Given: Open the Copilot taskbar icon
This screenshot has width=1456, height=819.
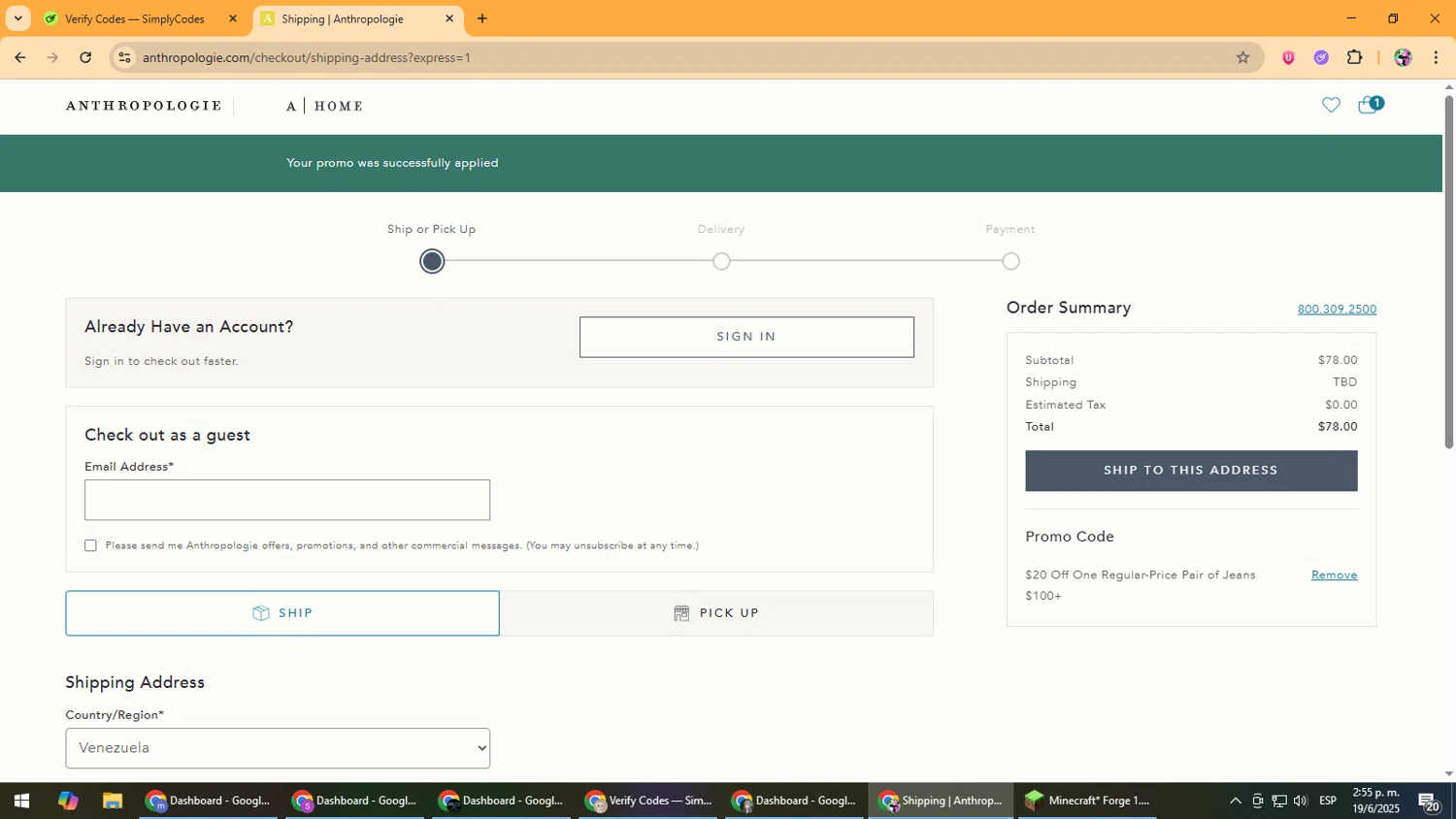Looking at the screenshot, I should point(67,801).
